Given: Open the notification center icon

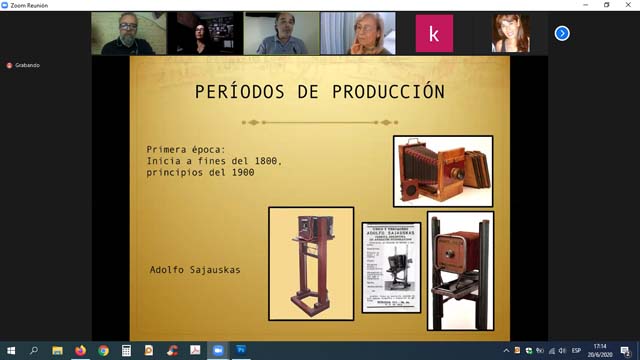Looking at the screenshot, I should coord(625,351).
